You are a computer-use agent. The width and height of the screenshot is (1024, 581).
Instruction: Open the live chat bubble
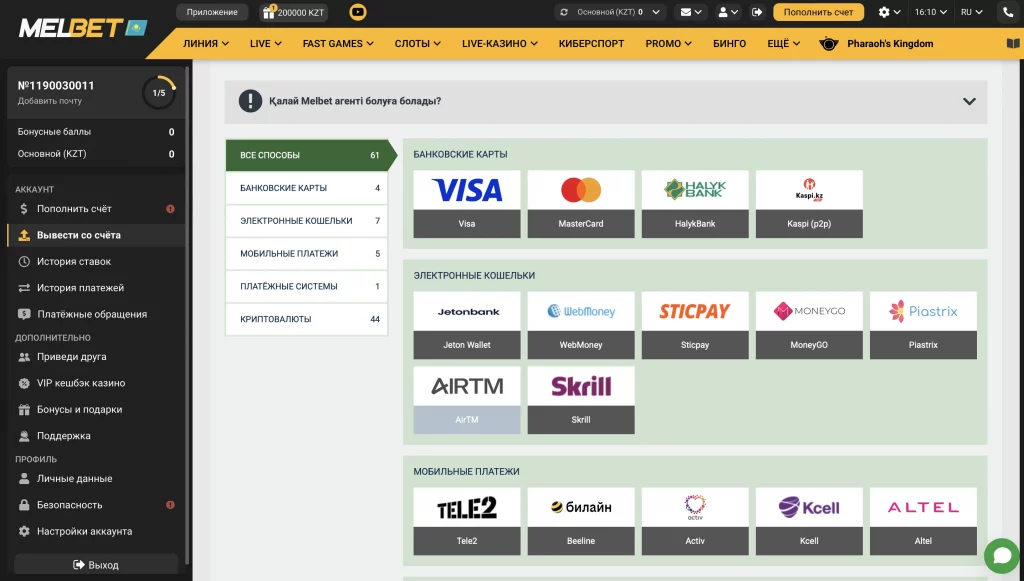[1002, 555]
